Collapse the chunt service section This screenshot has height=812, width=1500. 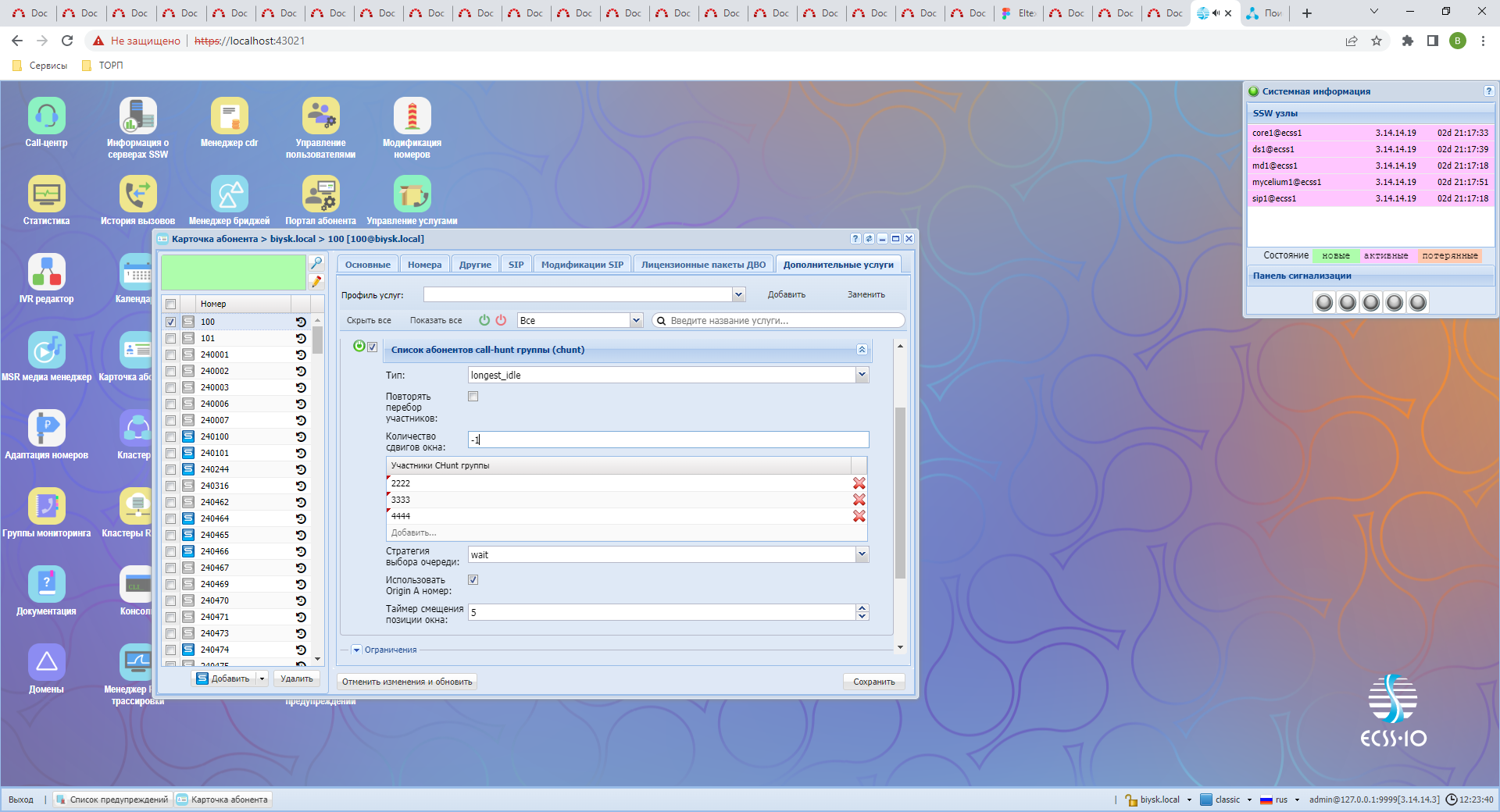click(x=862, y=350)
